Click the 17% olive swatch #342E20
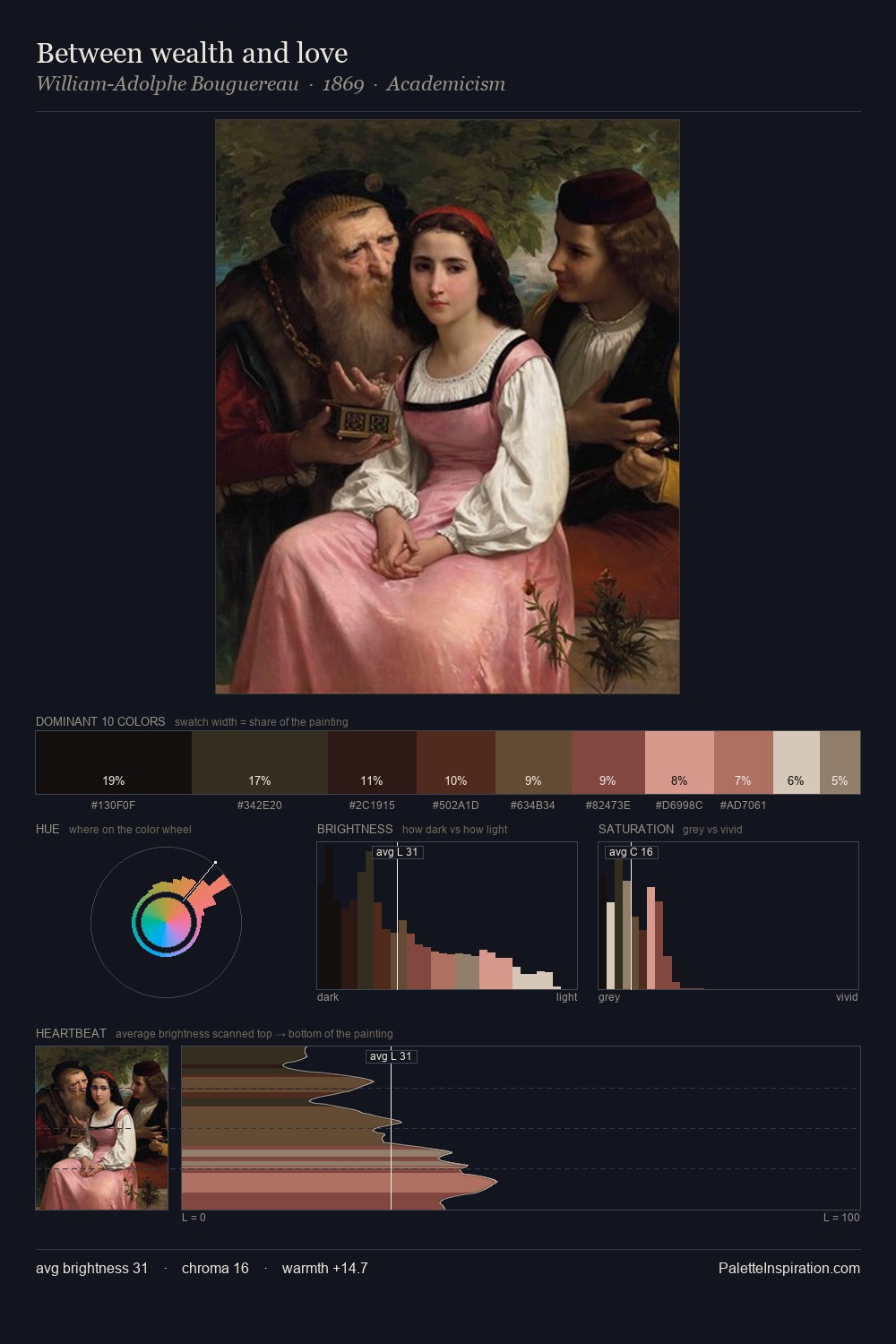The height and width of the screenshot is (1344, 896). click(260, 762)
